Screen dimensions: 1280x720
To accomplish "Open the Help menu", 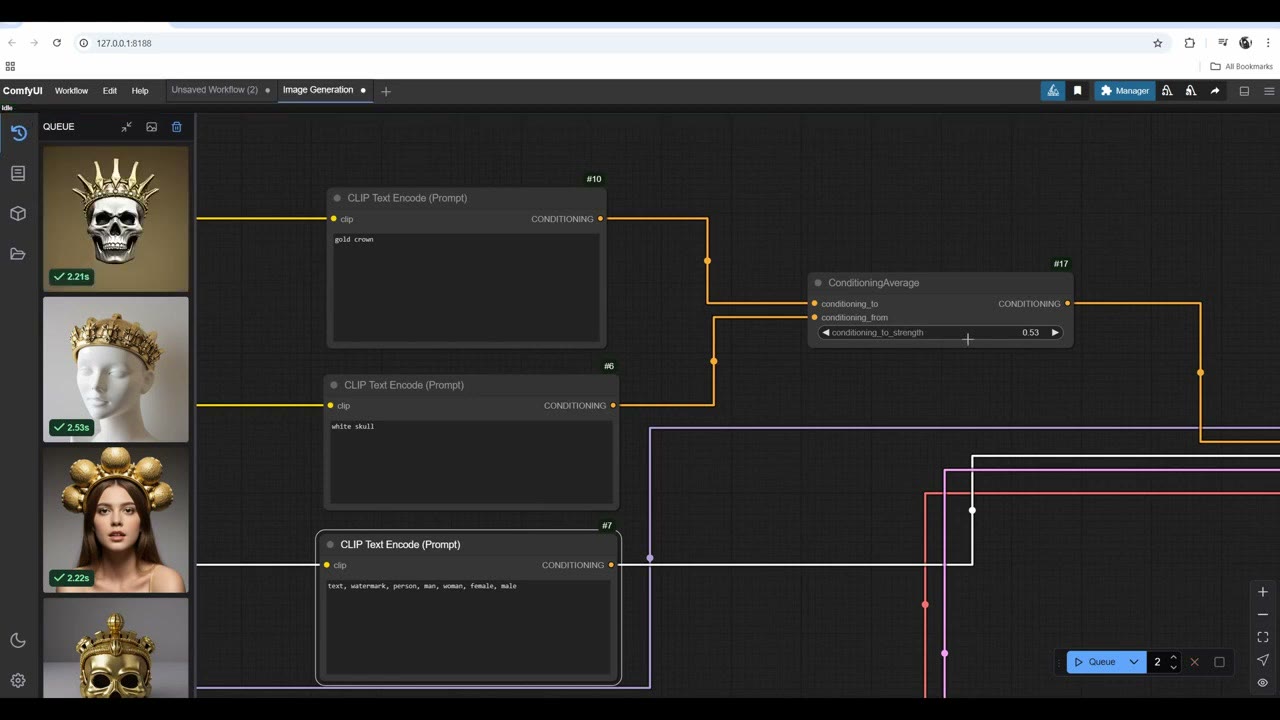I will coord(140,91).
